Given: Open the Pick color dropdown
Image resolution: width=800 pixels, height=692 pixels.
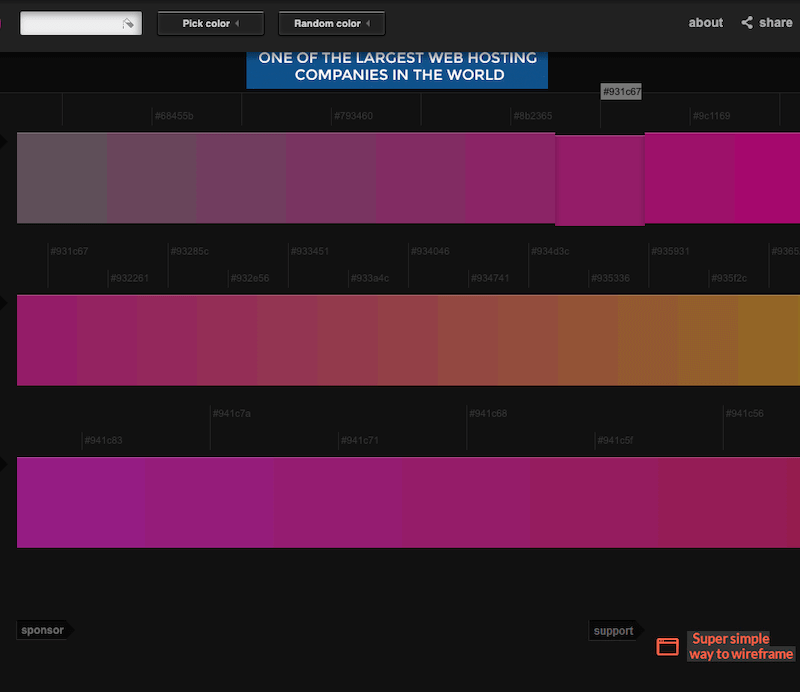Looking at the screenshot, I should point(210,23).
